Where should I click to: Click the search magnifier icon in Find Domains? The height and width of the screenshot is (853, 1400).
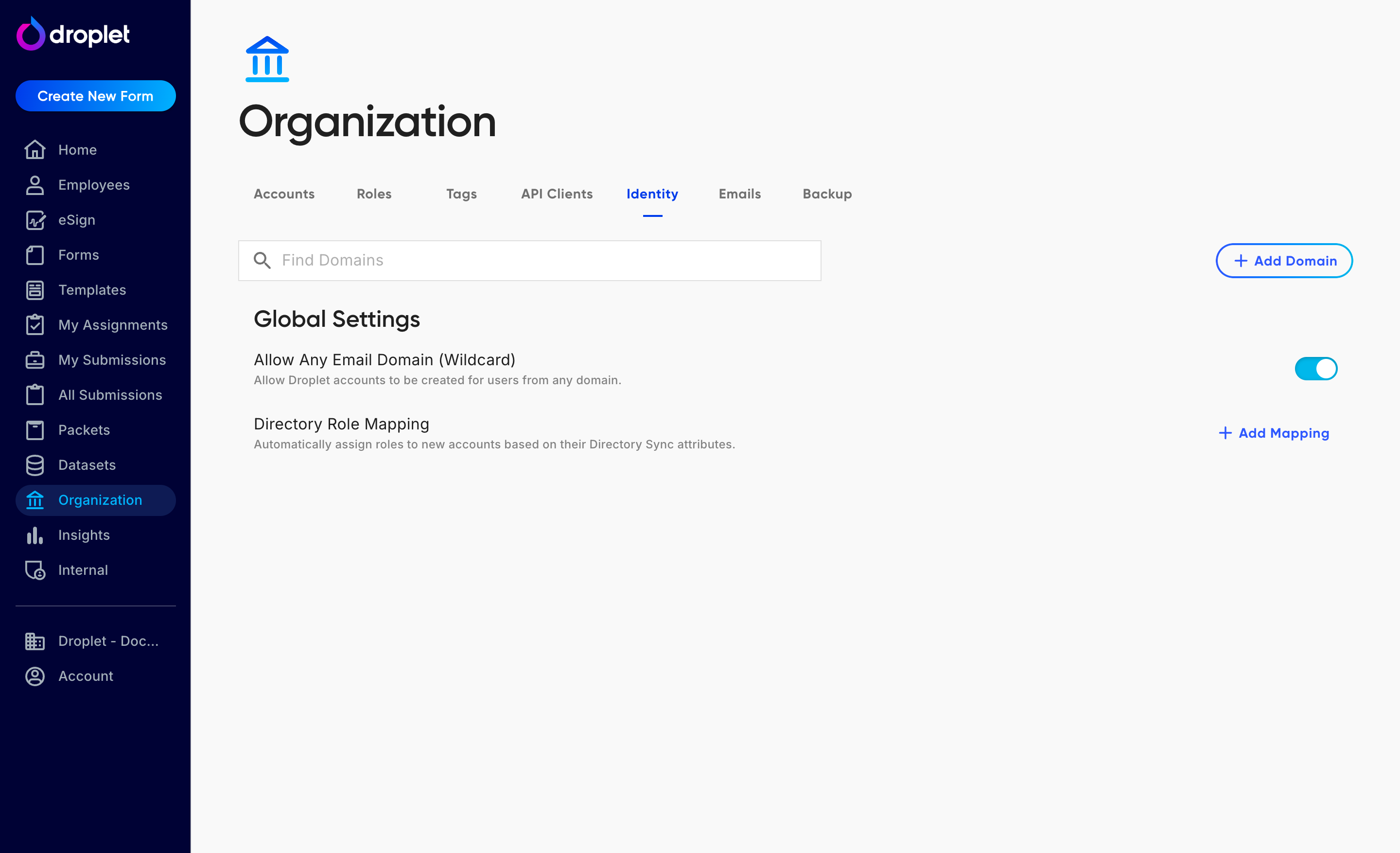tap(262, 260)
